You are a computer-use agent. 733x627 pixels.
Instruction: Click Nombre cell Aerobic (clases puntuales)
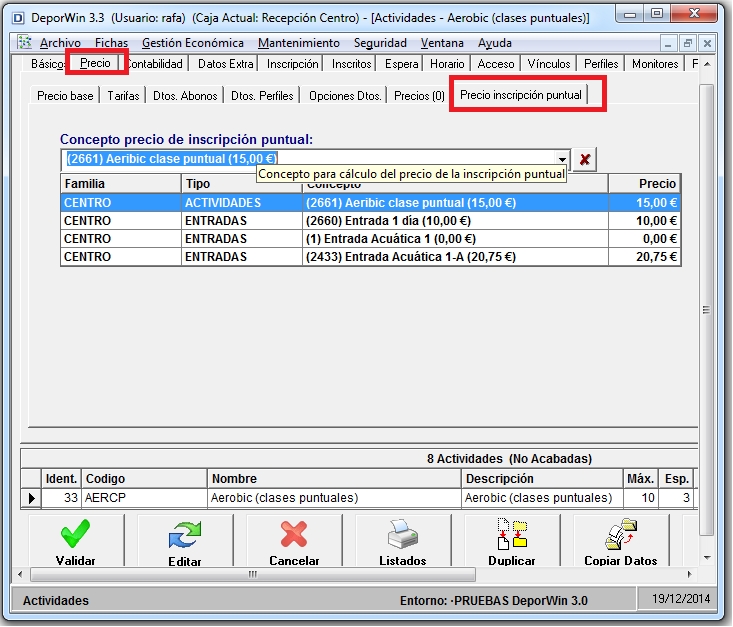(x=334, y=498)
